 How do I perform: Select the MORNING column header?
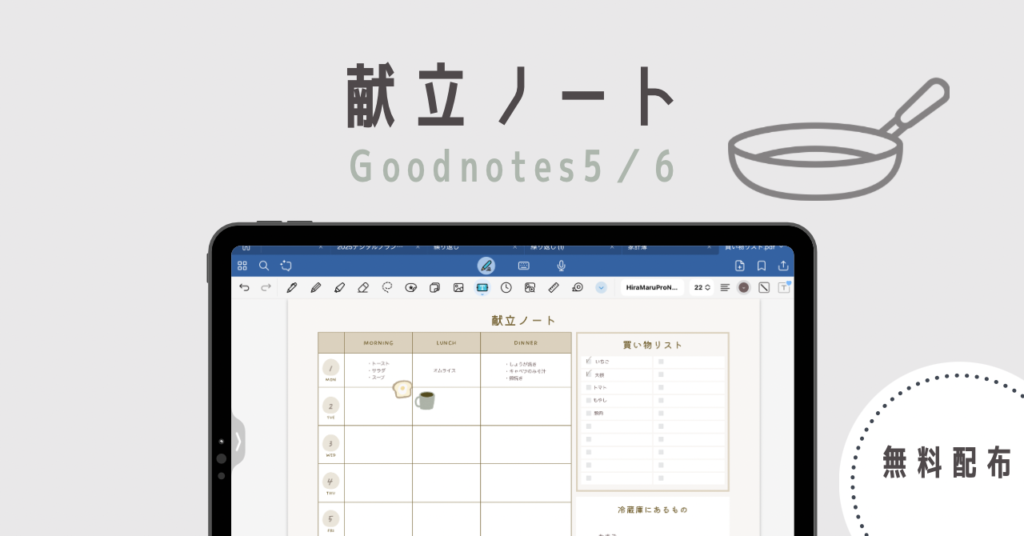pyautogui.click(x=379, y=343)
